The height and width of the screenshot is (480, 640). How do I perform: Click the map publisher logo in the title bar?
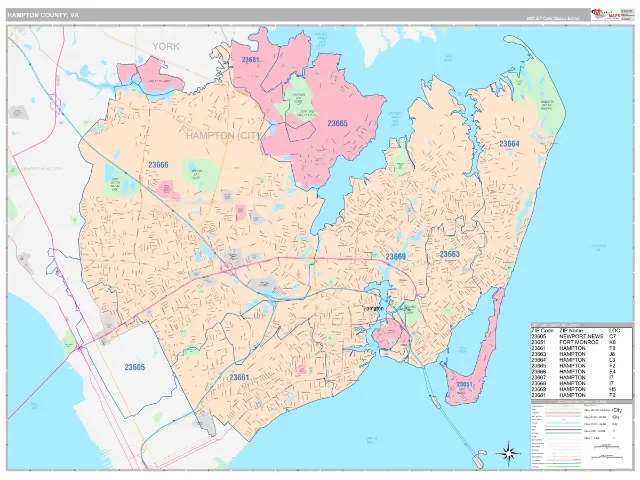(605, 15)
